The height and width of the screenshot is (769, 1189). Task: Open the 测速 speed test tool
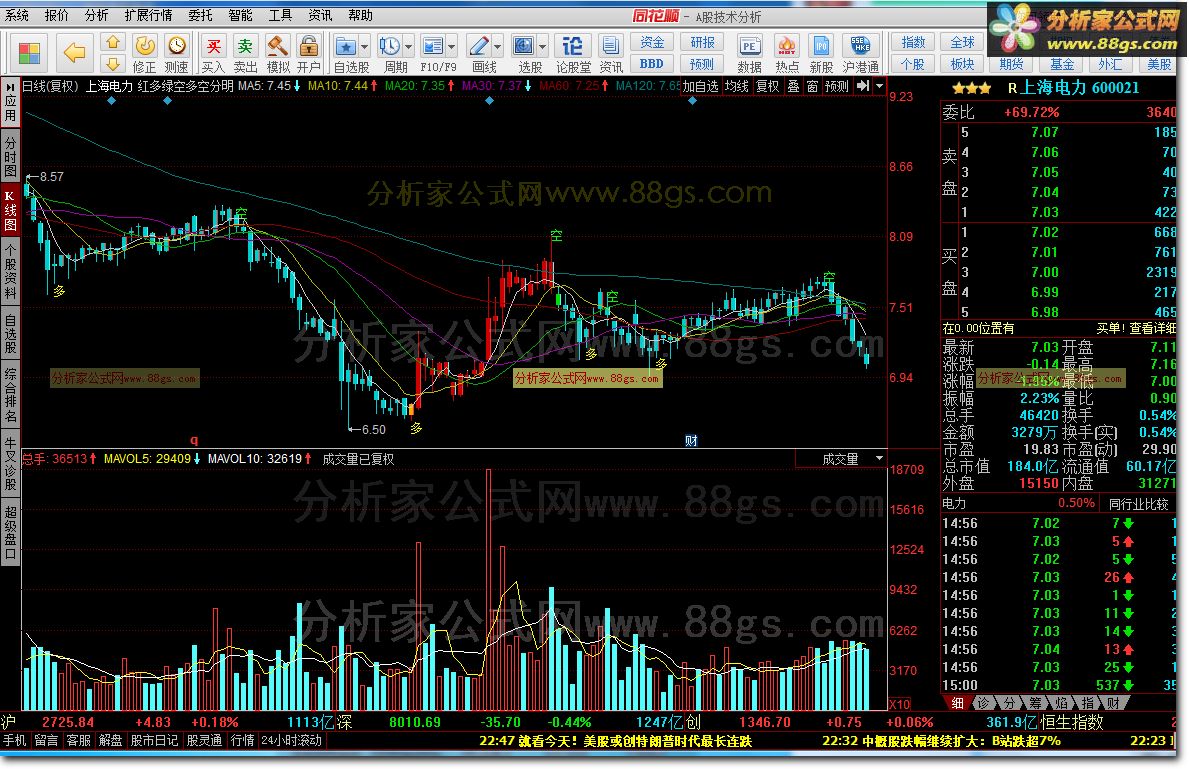176,54
